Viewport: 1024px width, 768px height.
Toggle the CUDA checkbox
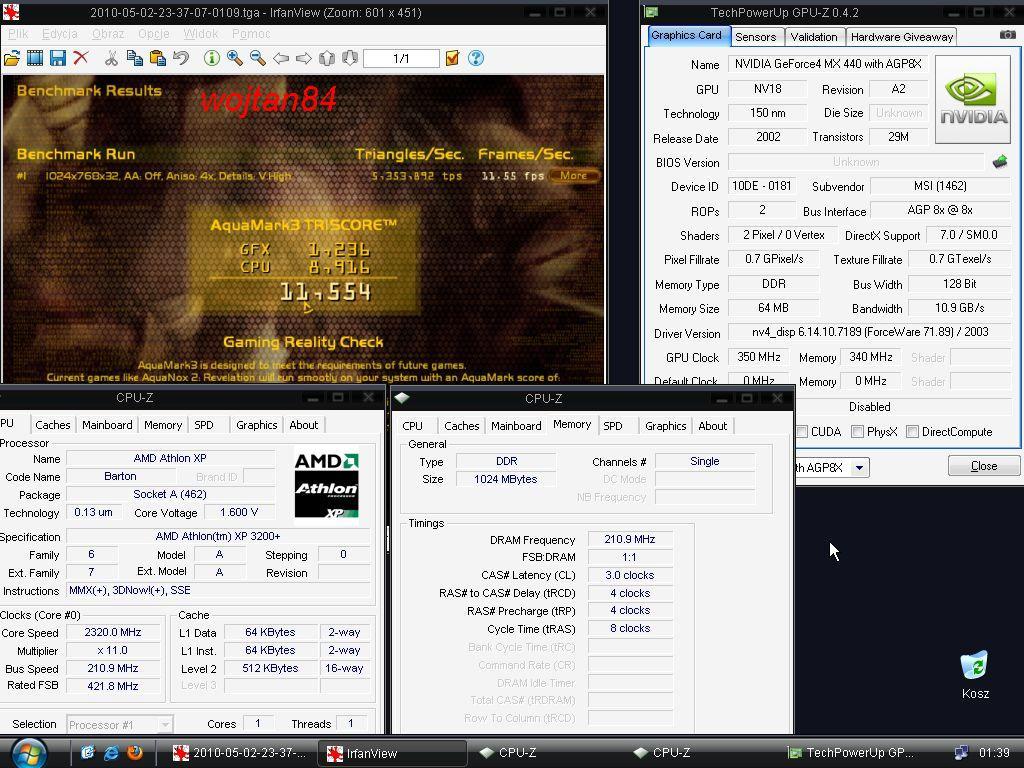802,432
